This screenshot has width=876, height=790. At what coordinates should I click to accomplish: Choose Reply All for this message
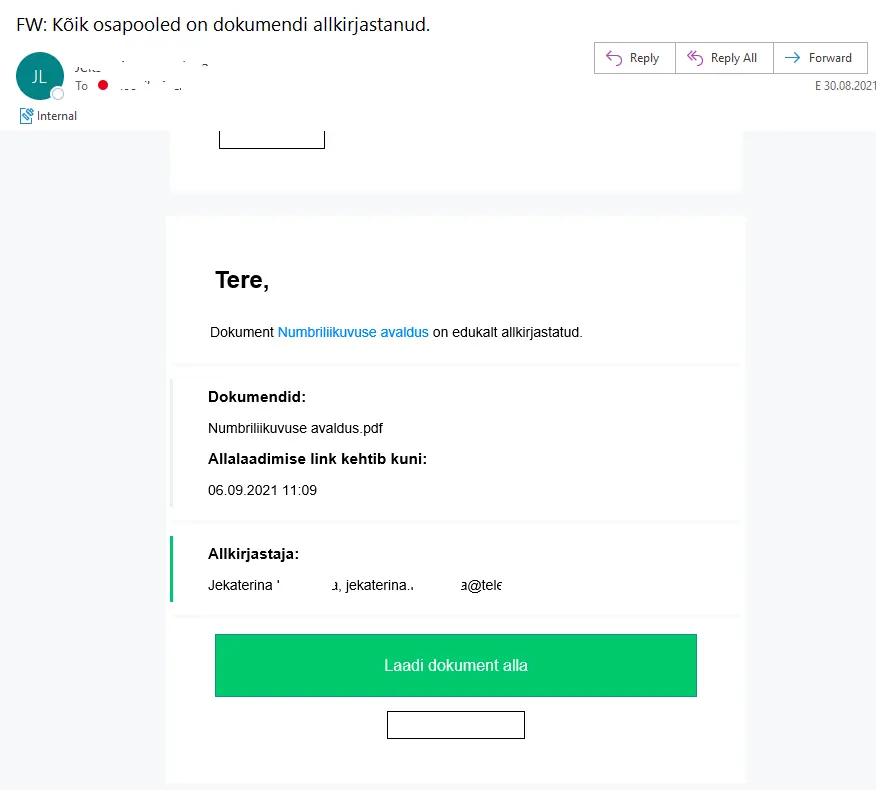click(x=724, y=58)
